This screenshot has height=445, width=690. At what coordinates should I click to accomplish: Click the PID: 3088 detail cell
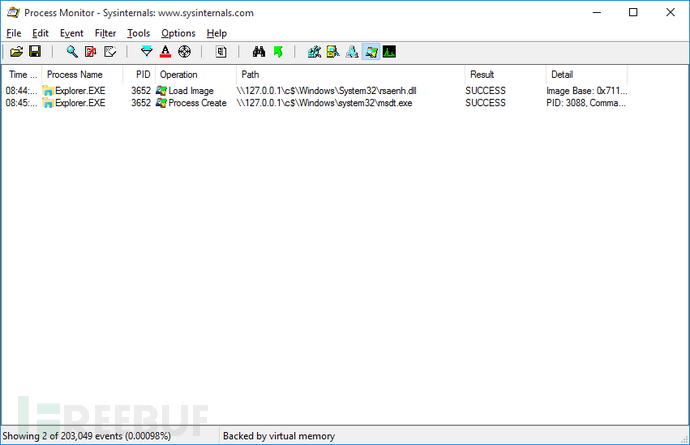pyautogui.click(x=586, y=103)
